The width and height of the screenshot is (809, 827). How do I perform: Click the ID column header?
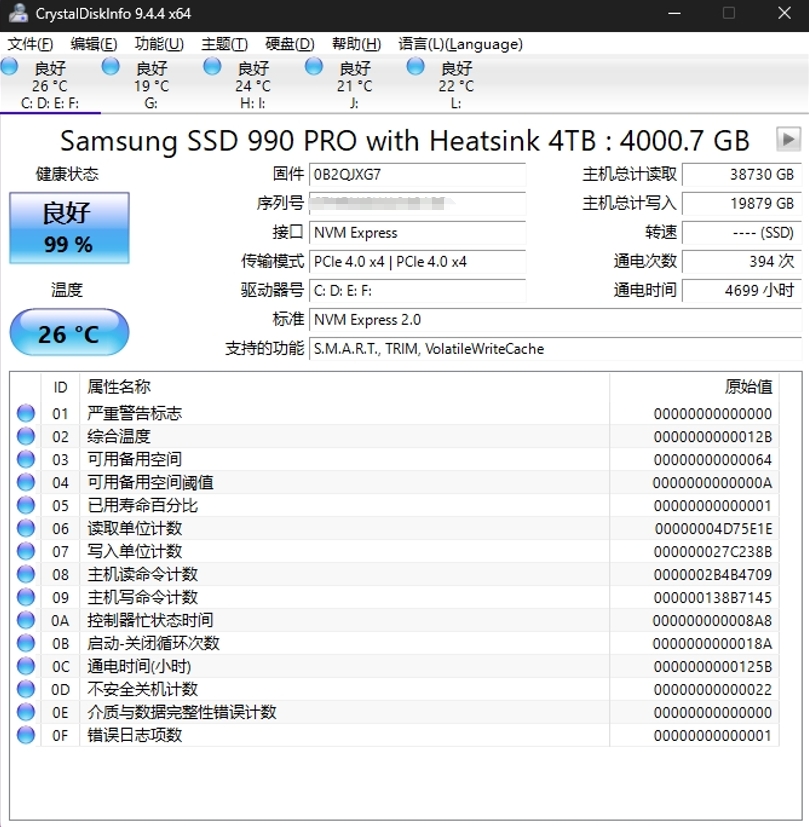[60, 387]
